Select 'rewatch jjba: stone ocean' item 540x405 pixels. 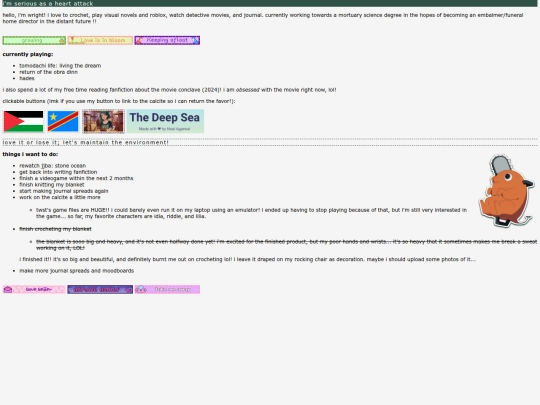tap(53, 166)
